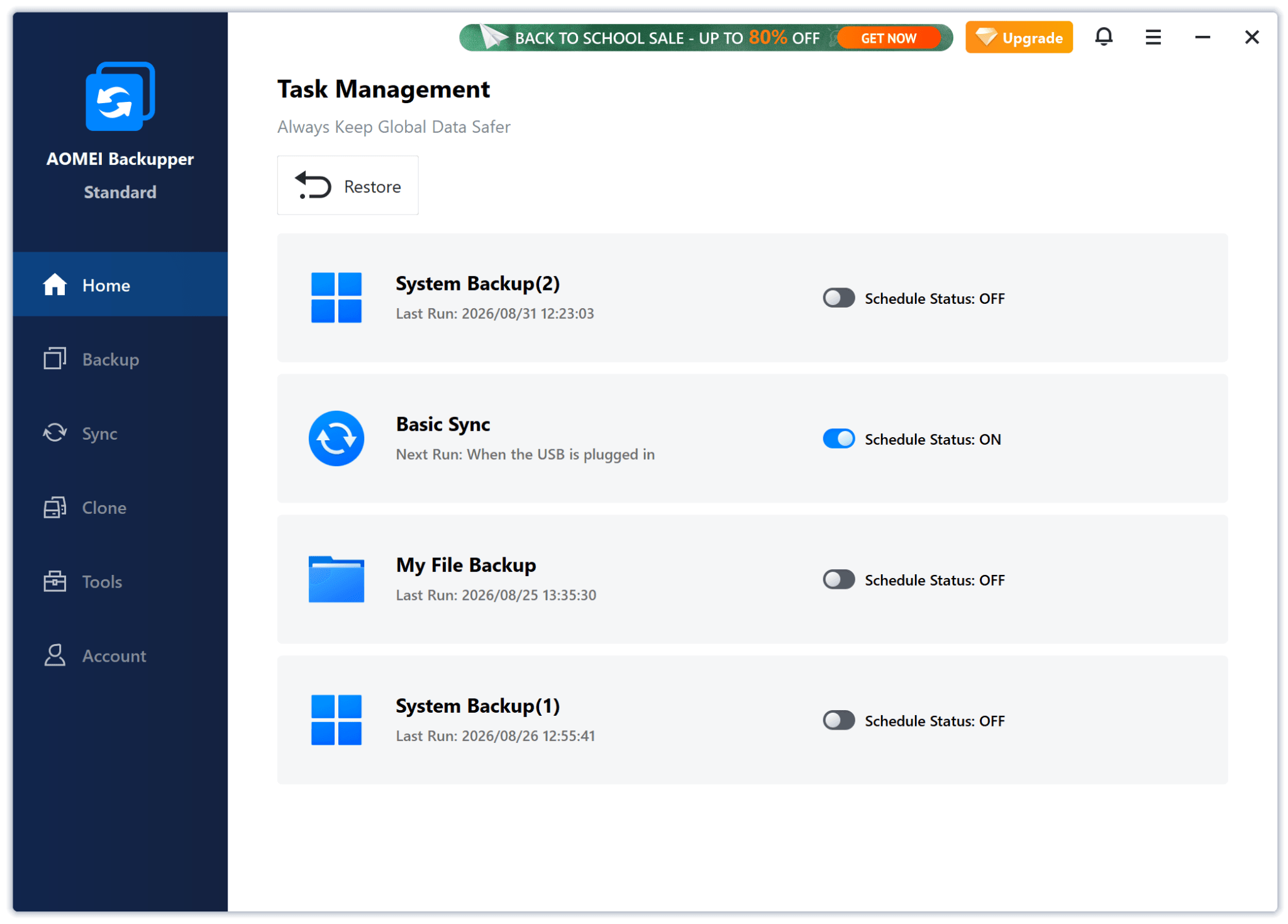Open the hamburger menu icon

tap(1153, 37)
